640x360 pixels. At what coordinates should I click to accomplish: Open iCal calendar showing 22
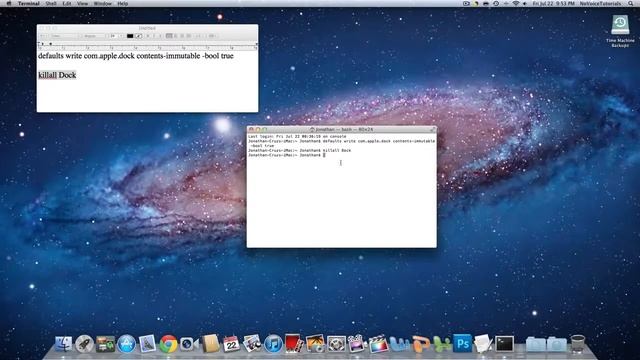pos(231,344)
